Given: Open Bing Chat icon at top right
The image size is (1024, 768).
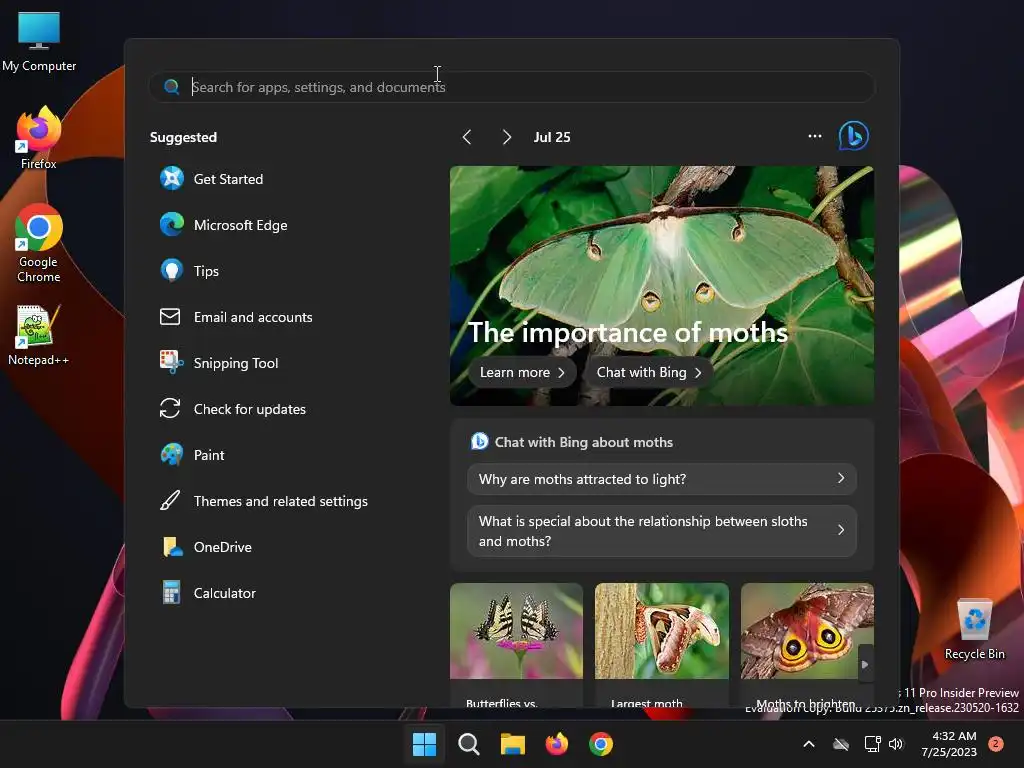Looking at the screenshot, I should [x=853, y=136].
